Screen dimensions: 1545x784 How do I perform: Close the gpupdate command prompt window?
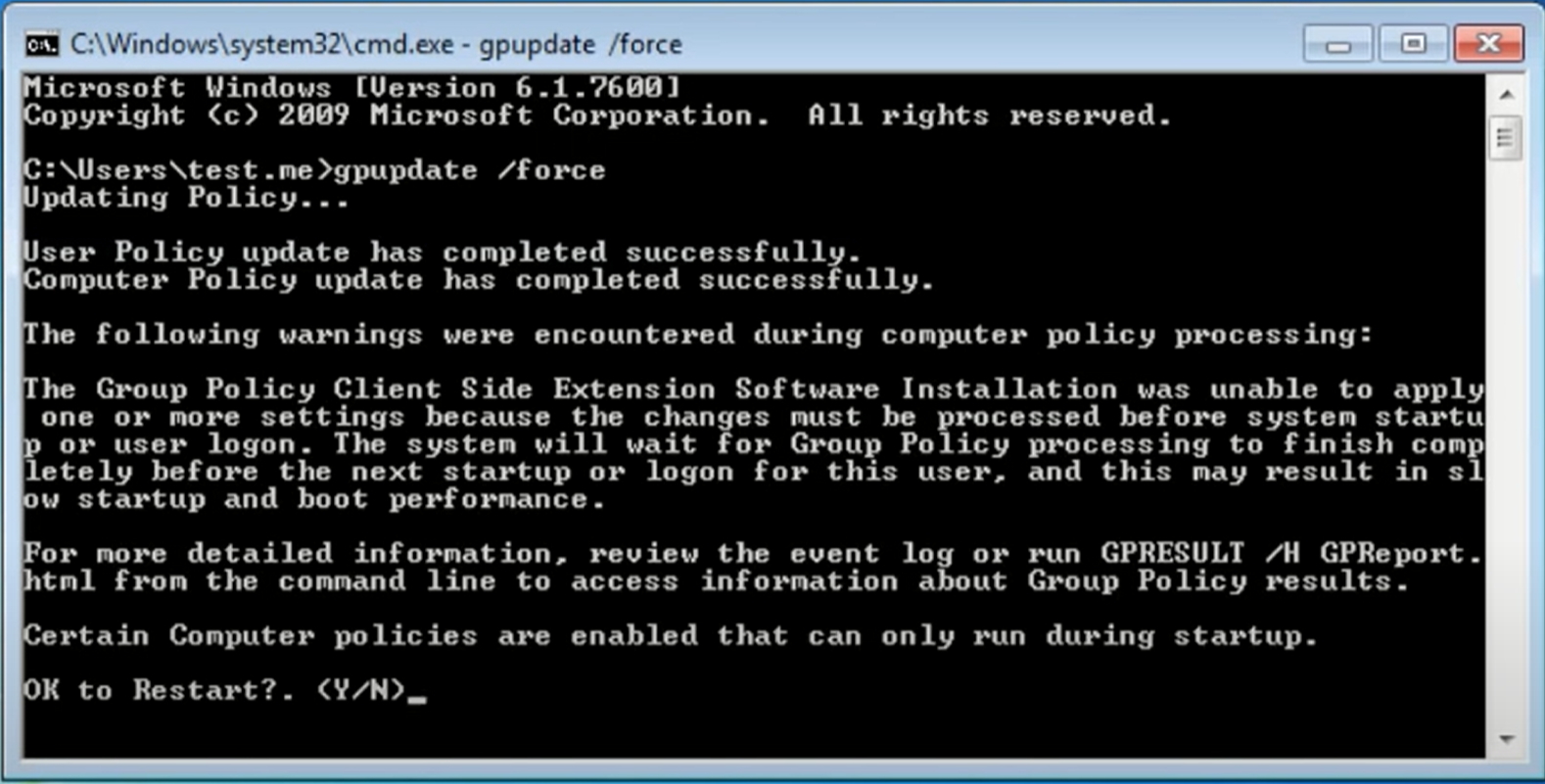[x=1488, y=44]
